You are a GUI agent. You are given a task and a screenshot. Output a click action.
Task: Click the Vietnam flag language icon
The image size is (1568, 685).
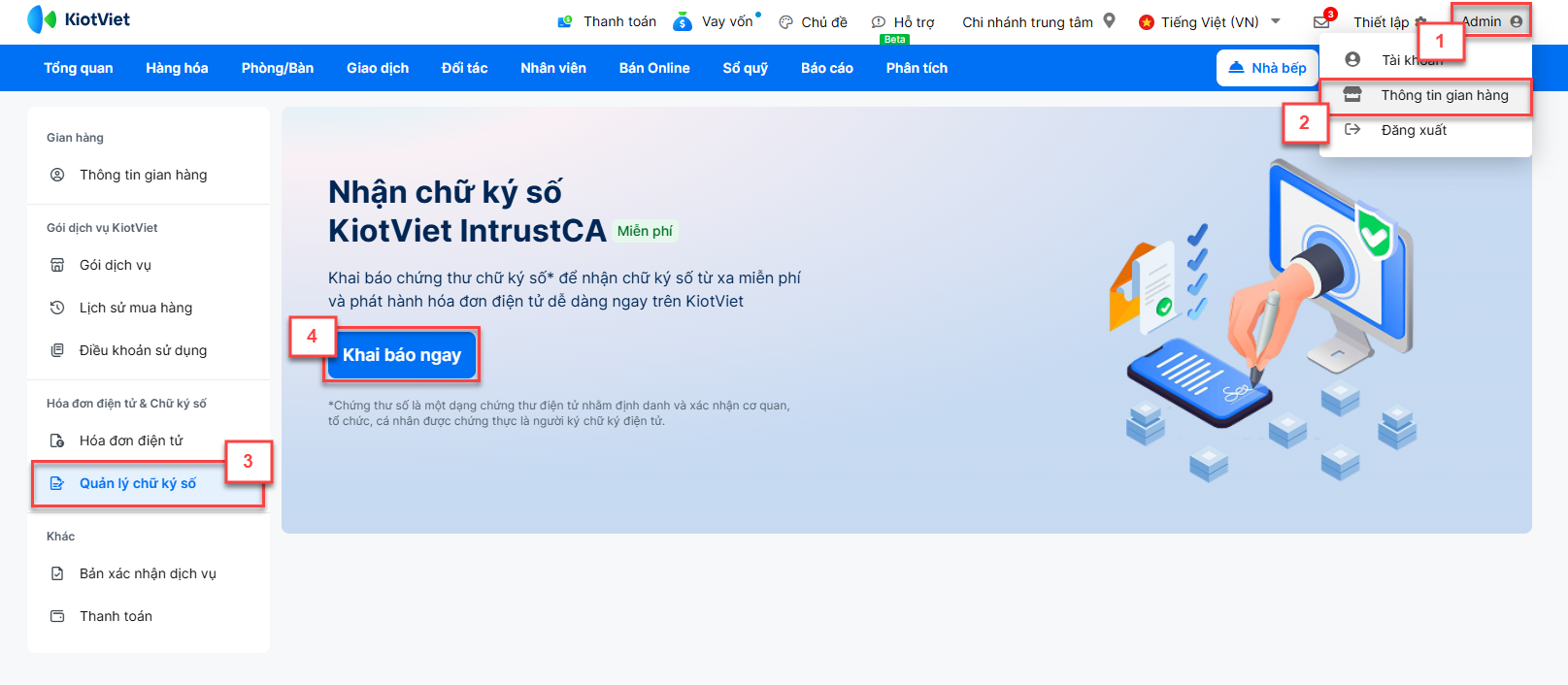click(1147, 22)
